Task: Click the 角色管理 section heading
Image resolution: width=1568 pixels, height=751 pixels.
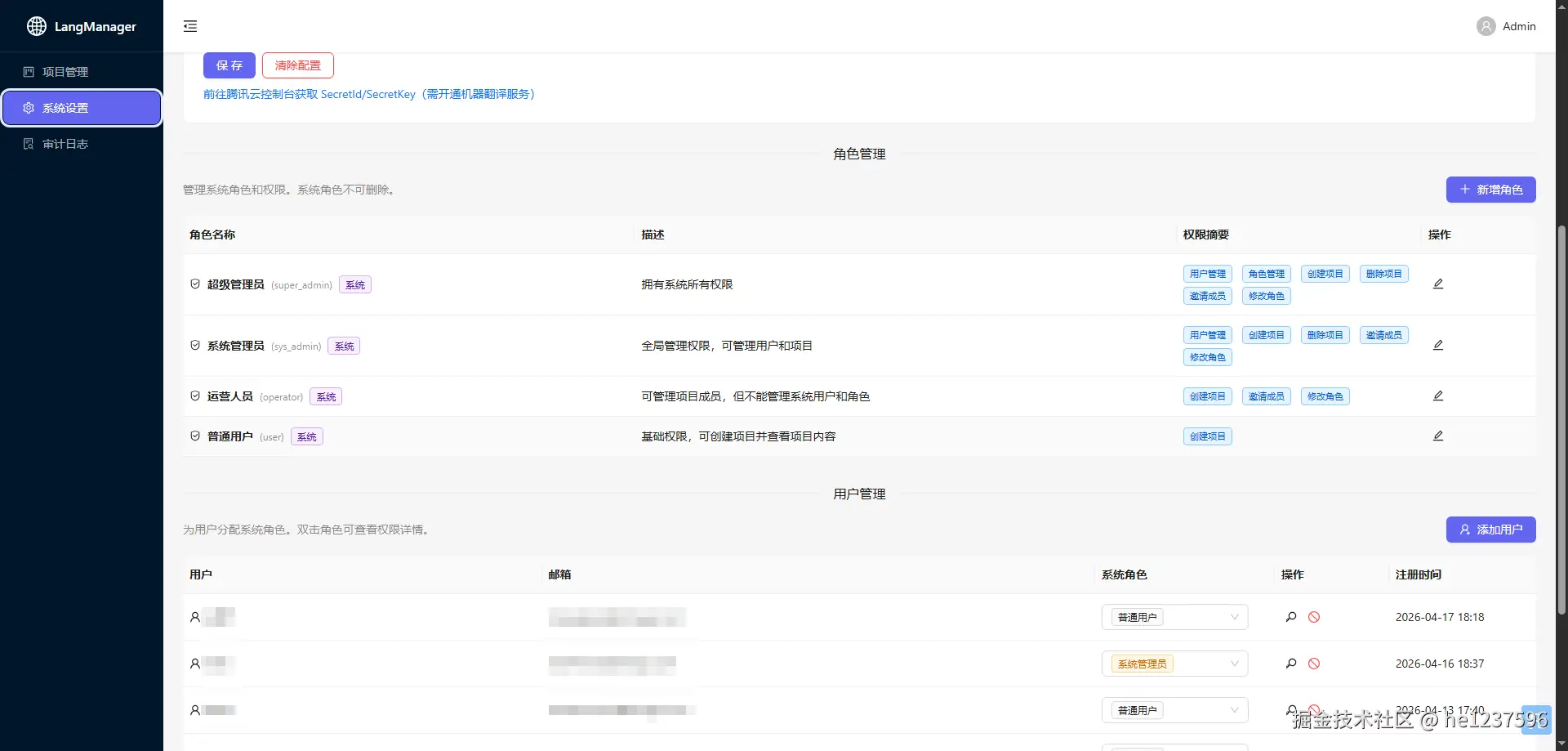Action: (859, 154)
